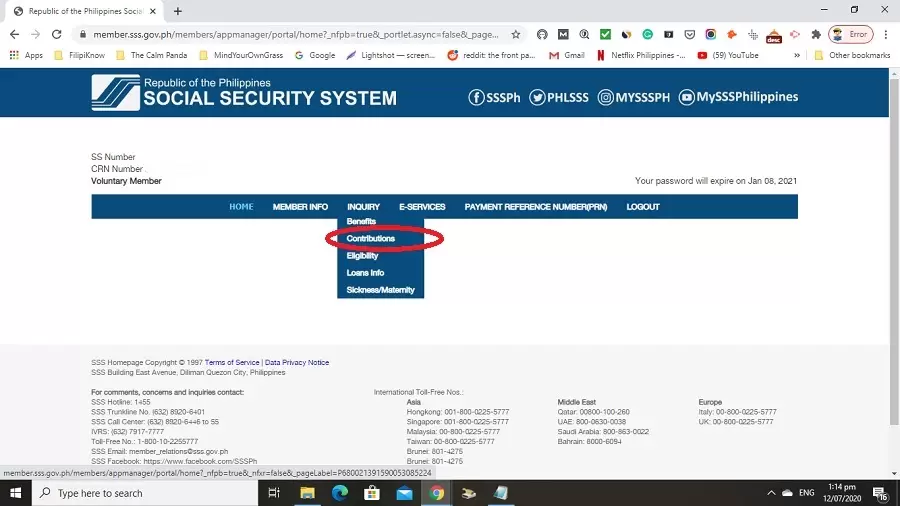
Task: Open Microsoft Edge from the taskbar
Action: tap(340, 493)
